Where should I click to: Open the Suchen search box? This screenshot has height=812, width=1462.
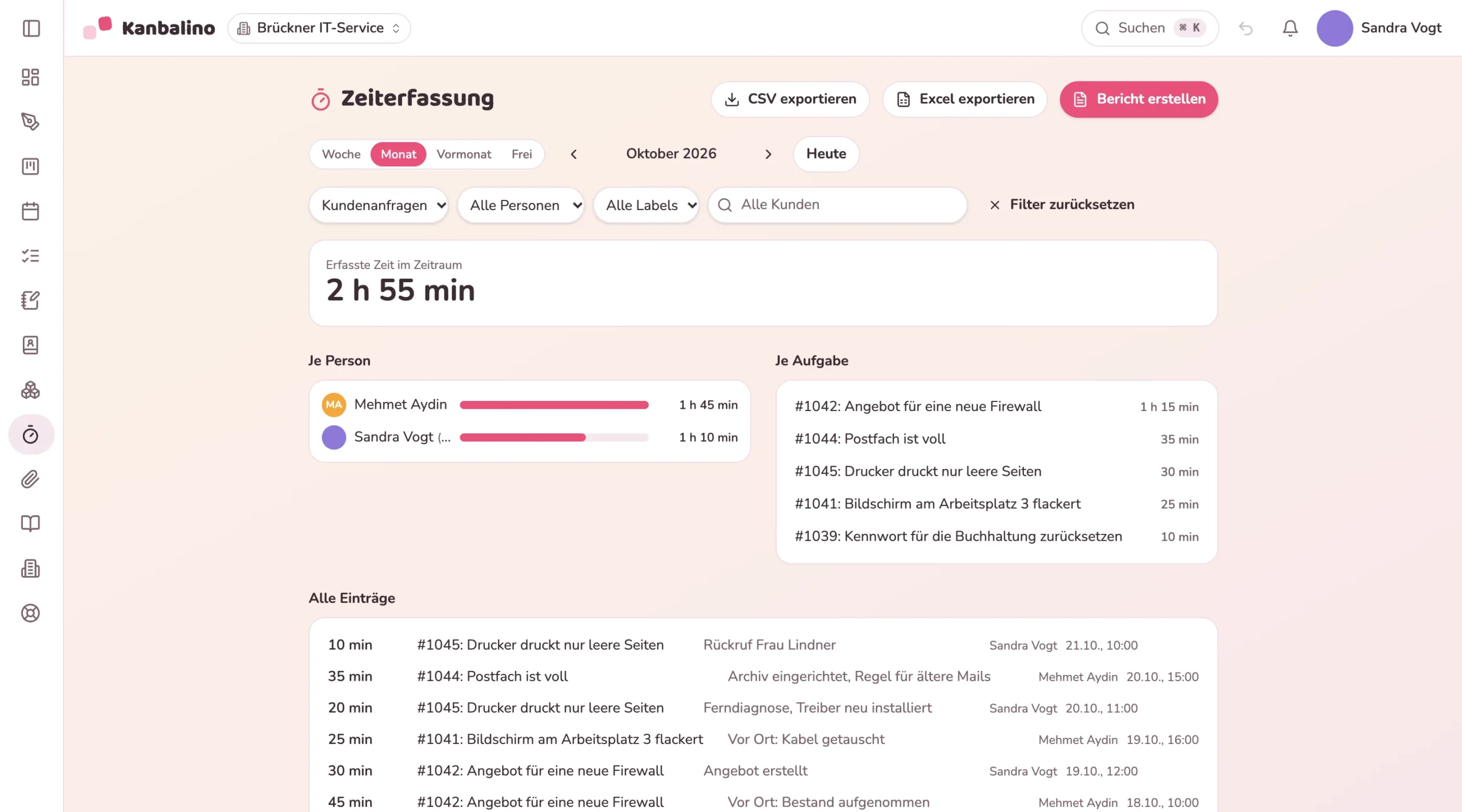[1150, 28]
